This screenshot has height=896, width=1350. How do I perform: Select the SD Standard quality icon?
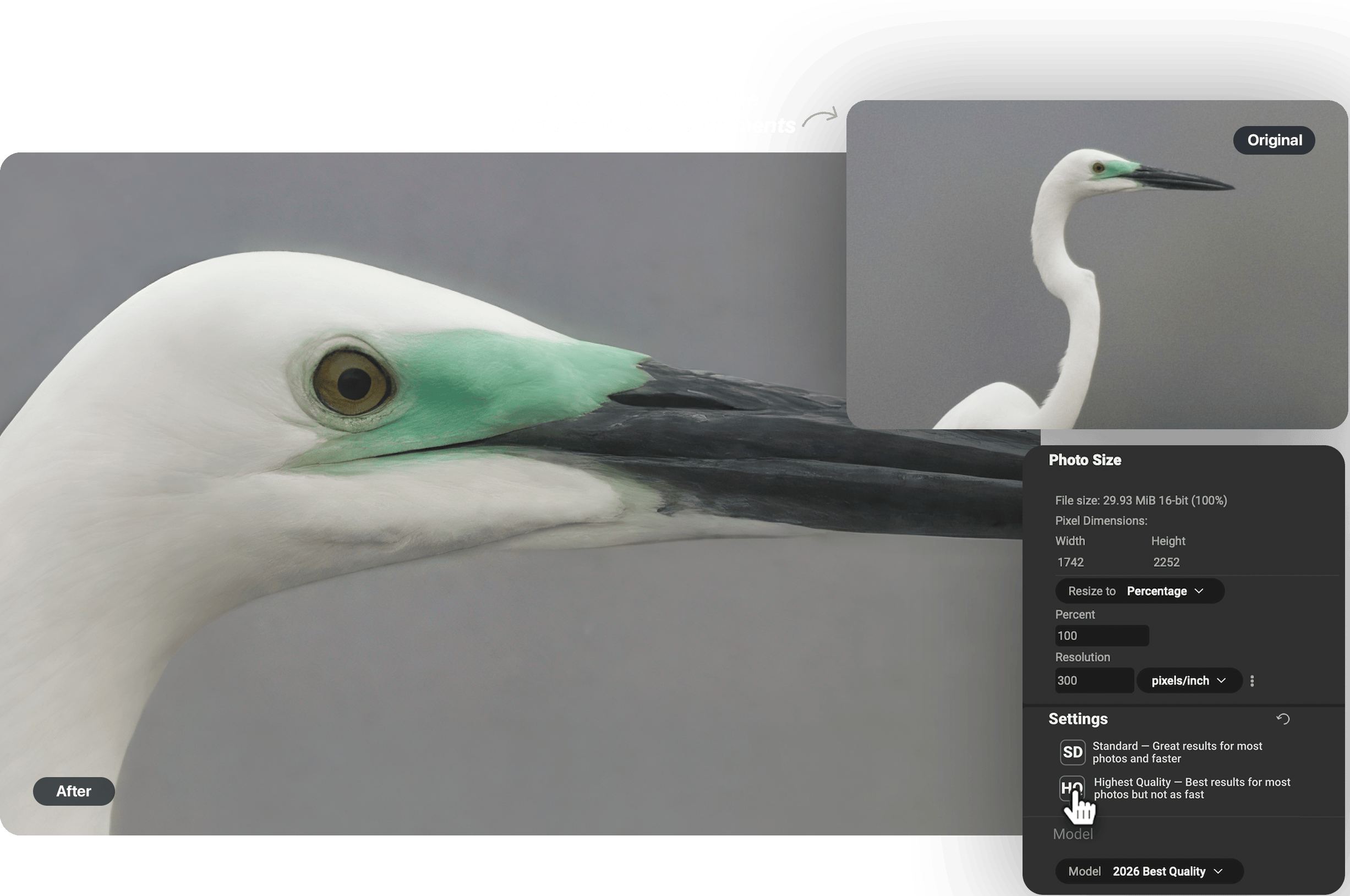click(x=1072, y=752)
